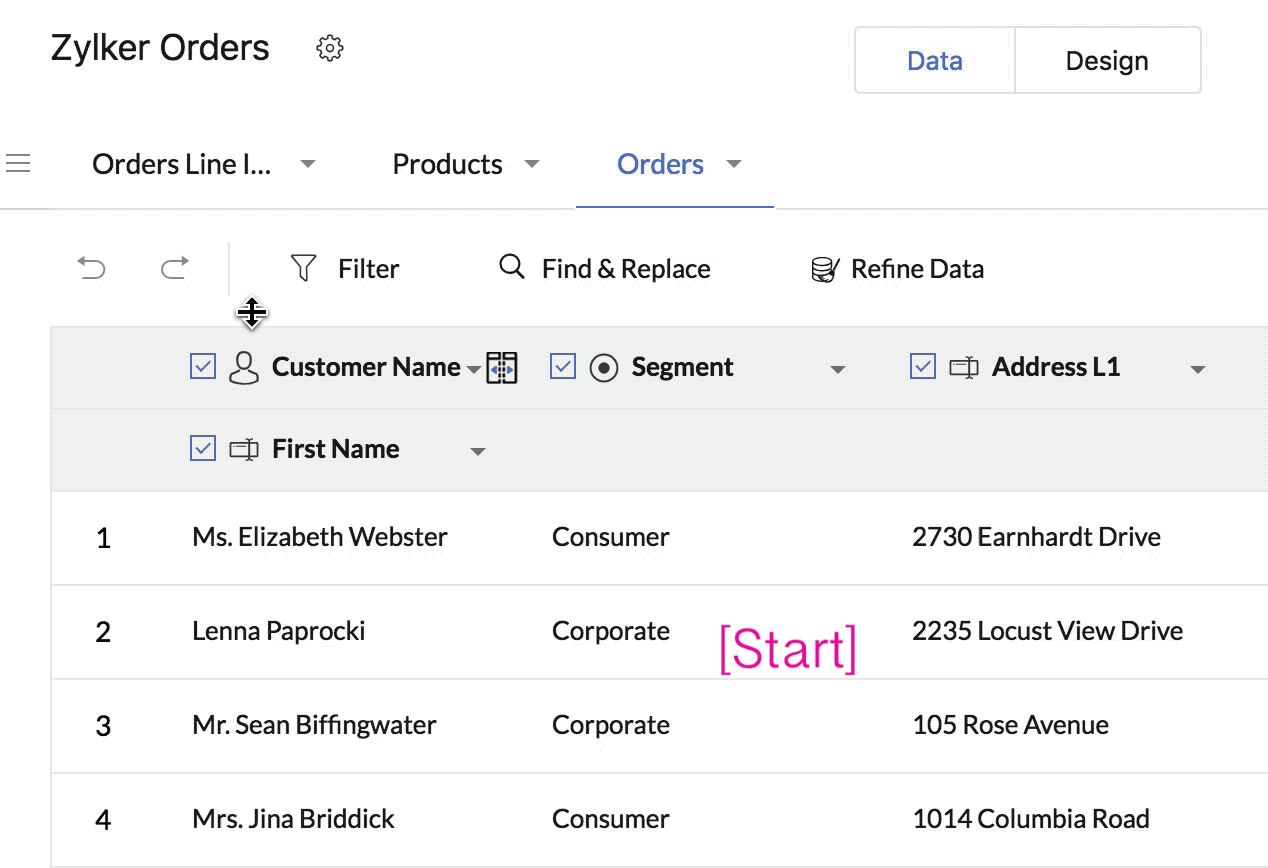This screenshot has width=1268, height=868.
Task: Open the Orders Line Items tab
Action: coord(182,164)
